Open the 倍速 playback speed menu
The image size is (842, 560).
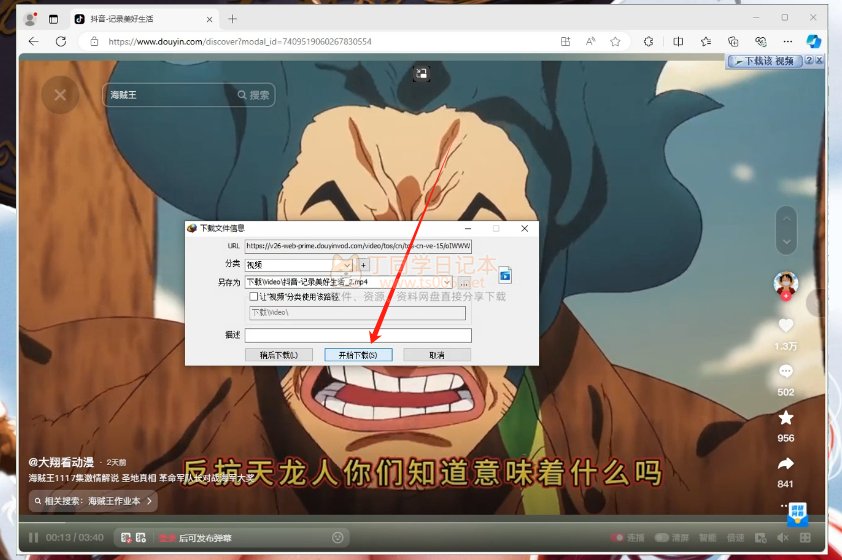coord(735,537)
